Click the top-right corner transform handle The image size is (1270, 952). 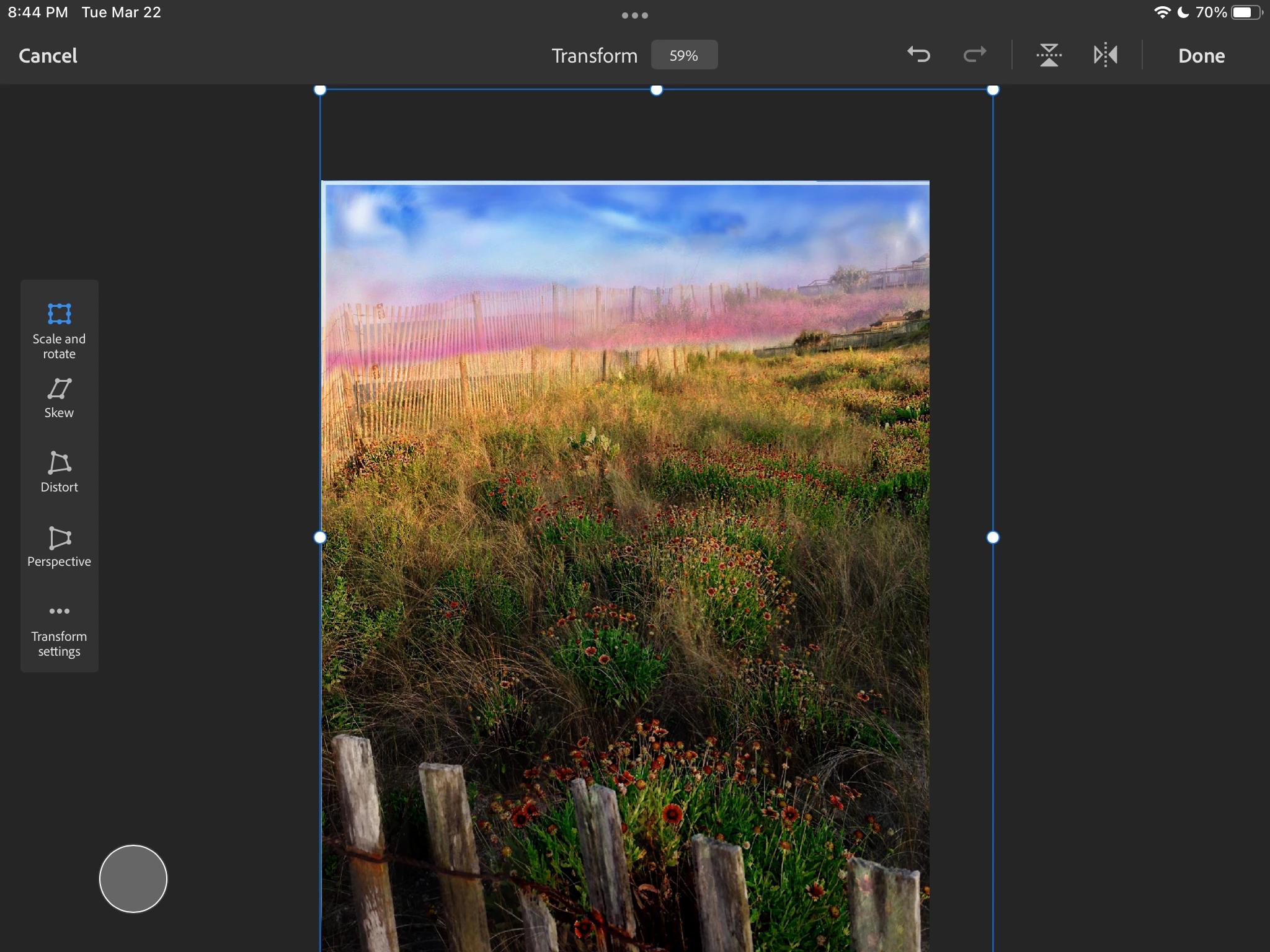993,90
